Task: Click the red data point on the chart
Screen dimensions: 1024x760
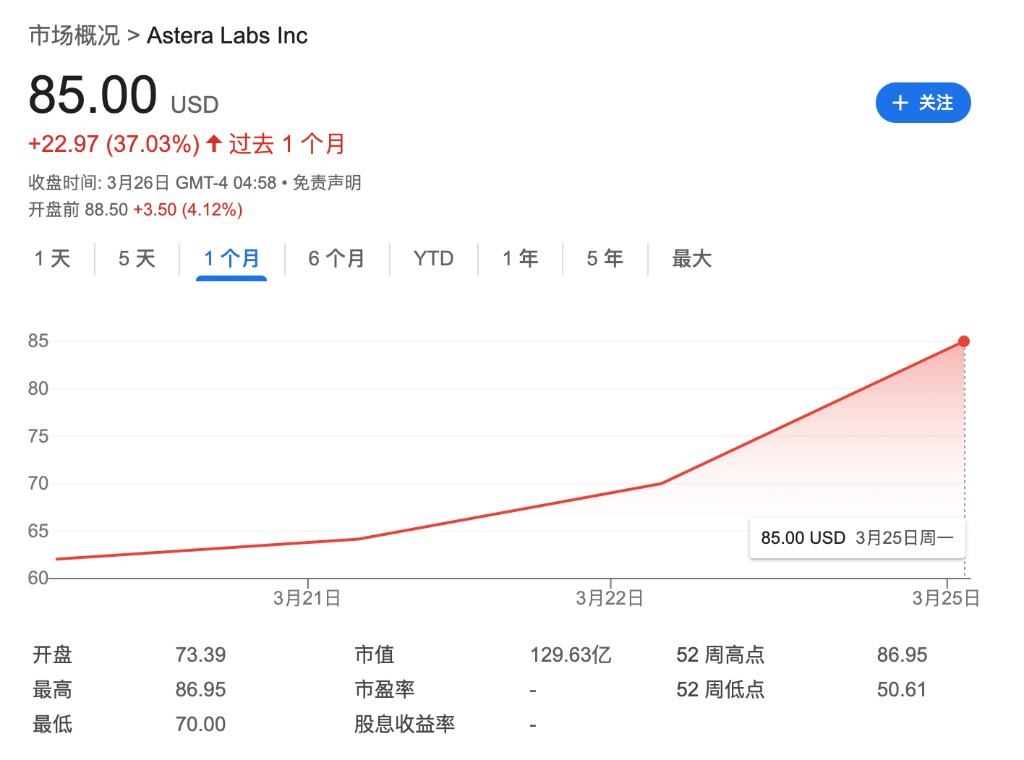Action: [x=964, y=341]
